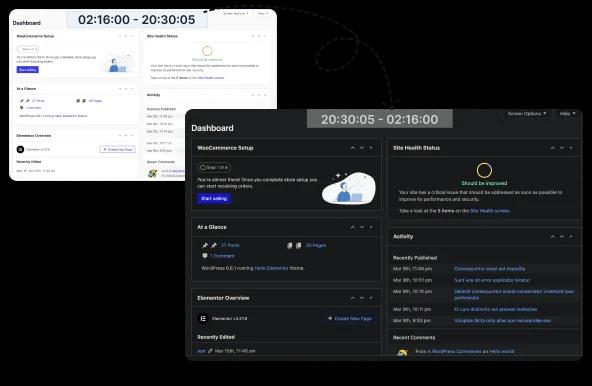The image size is (592, 386).
Task: Click the pages icon beside 39 Pages in dark dashboard
Action: 298,245
